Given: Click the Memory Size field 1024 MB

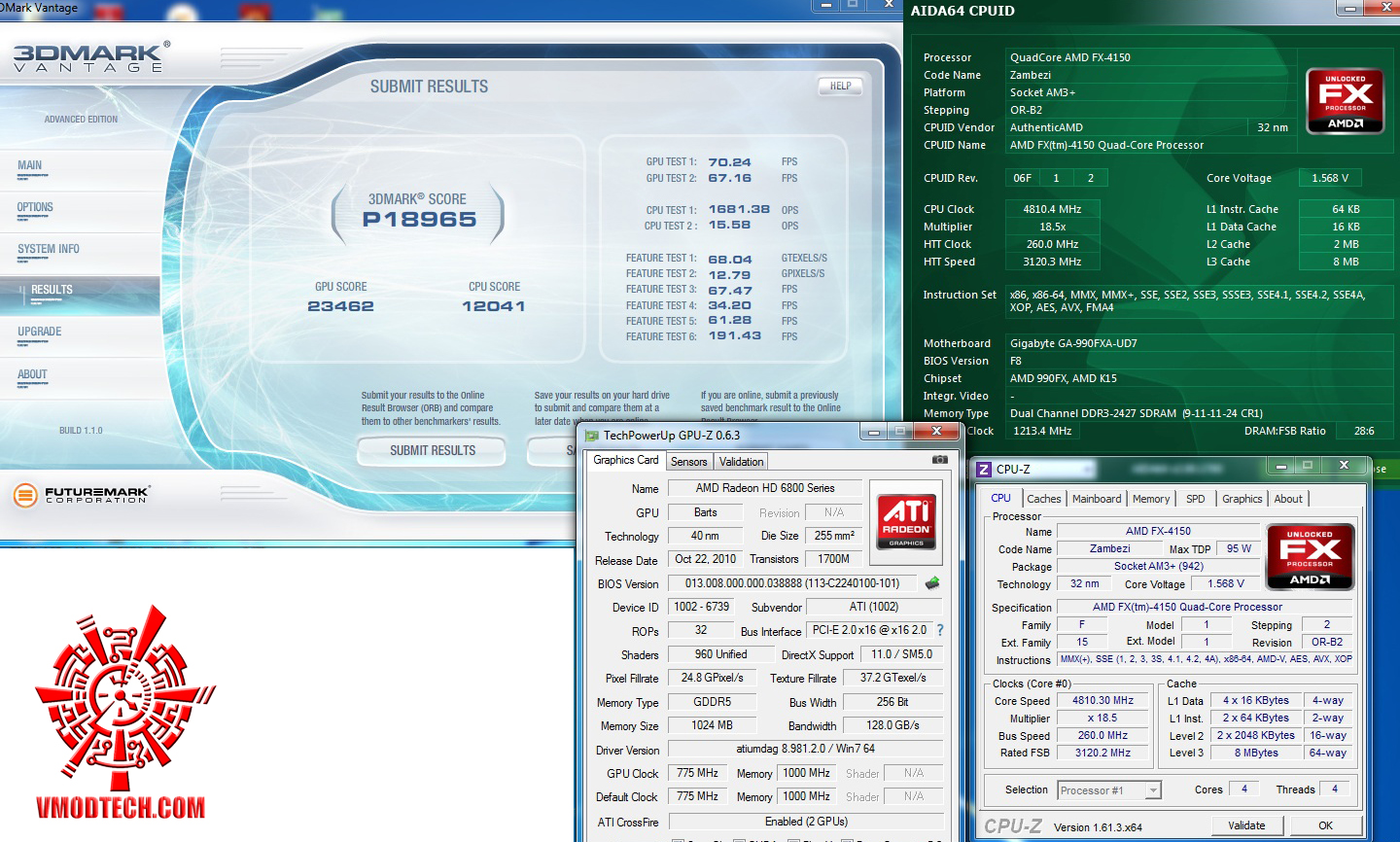Looking at the screenshot, I should [x=713, y=725].
